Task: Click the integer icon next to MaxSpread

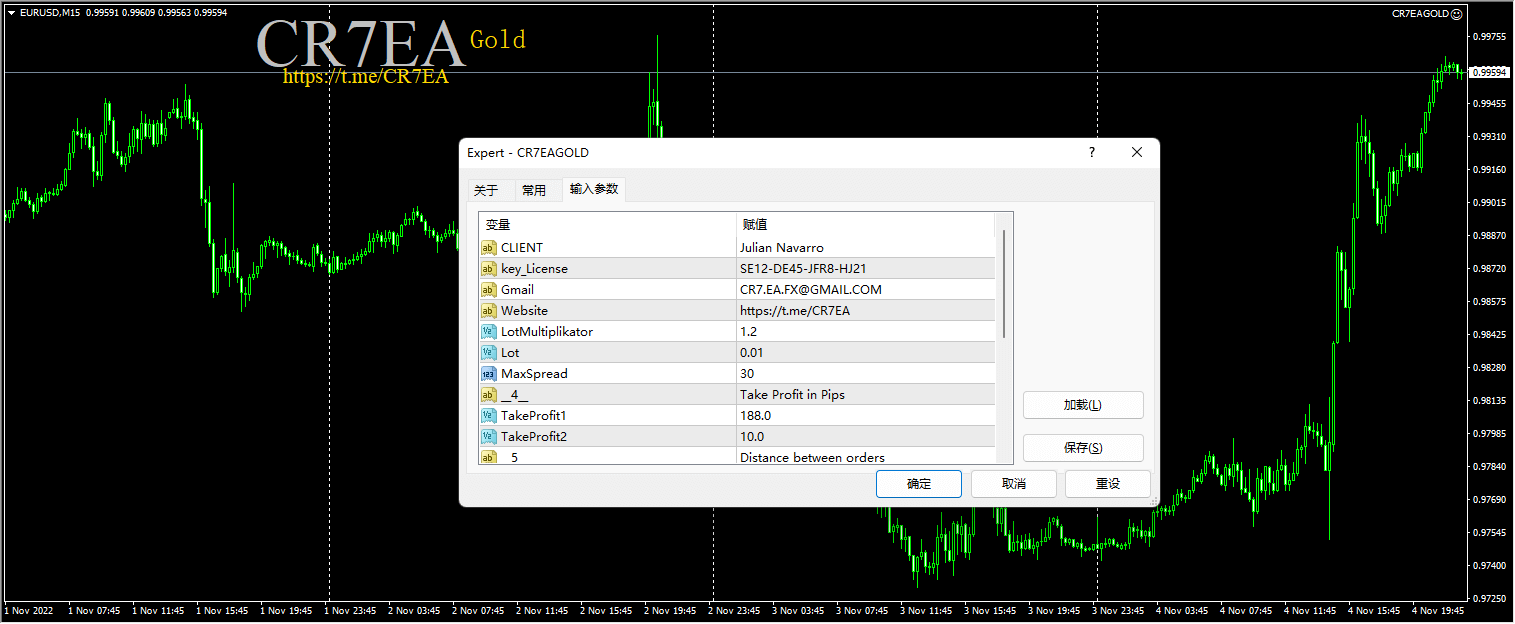Action: (x=489, y=374)
